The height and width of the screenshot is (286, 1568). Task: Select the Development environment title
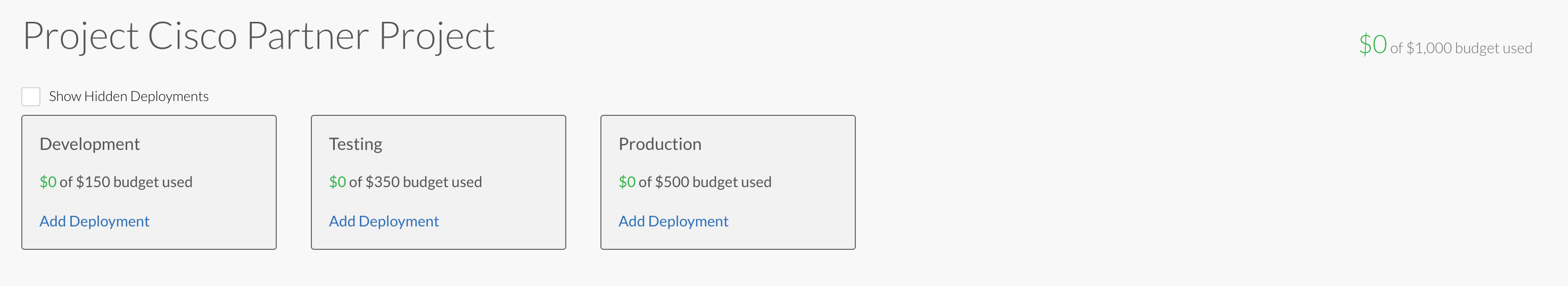click(89, 144)
